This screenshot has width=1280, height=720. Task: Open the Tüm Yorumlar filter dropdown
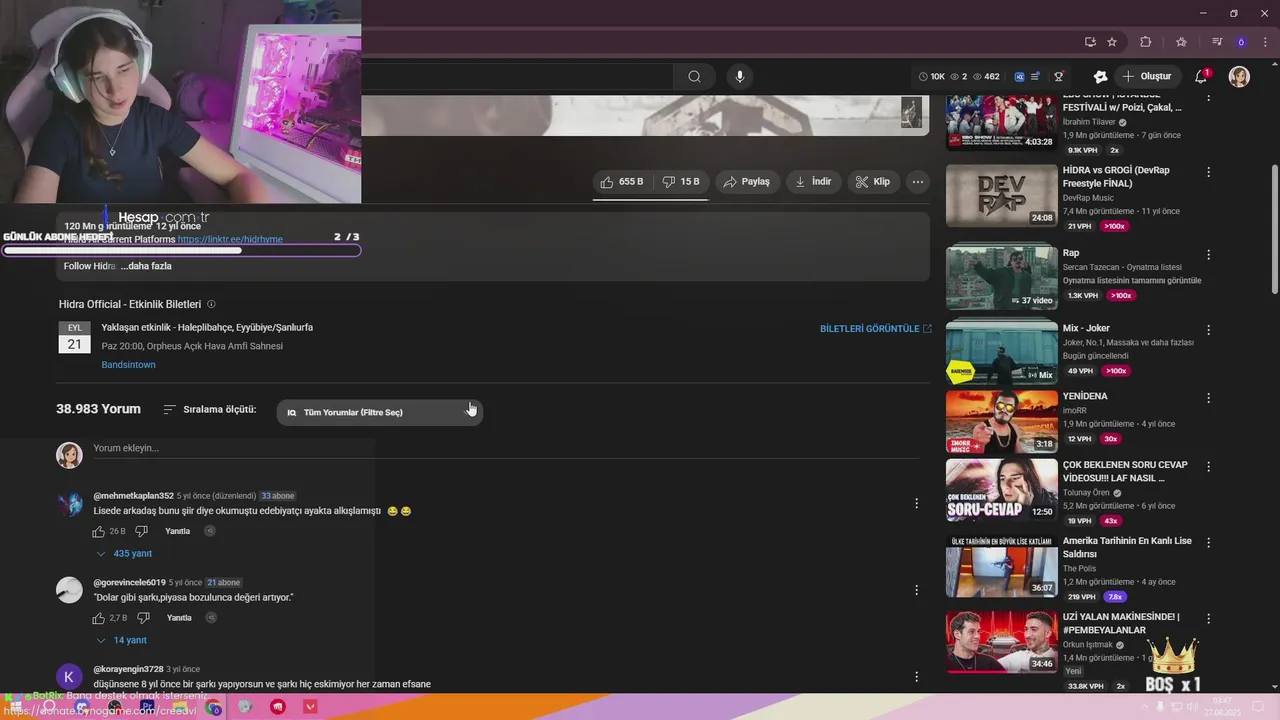380,412
